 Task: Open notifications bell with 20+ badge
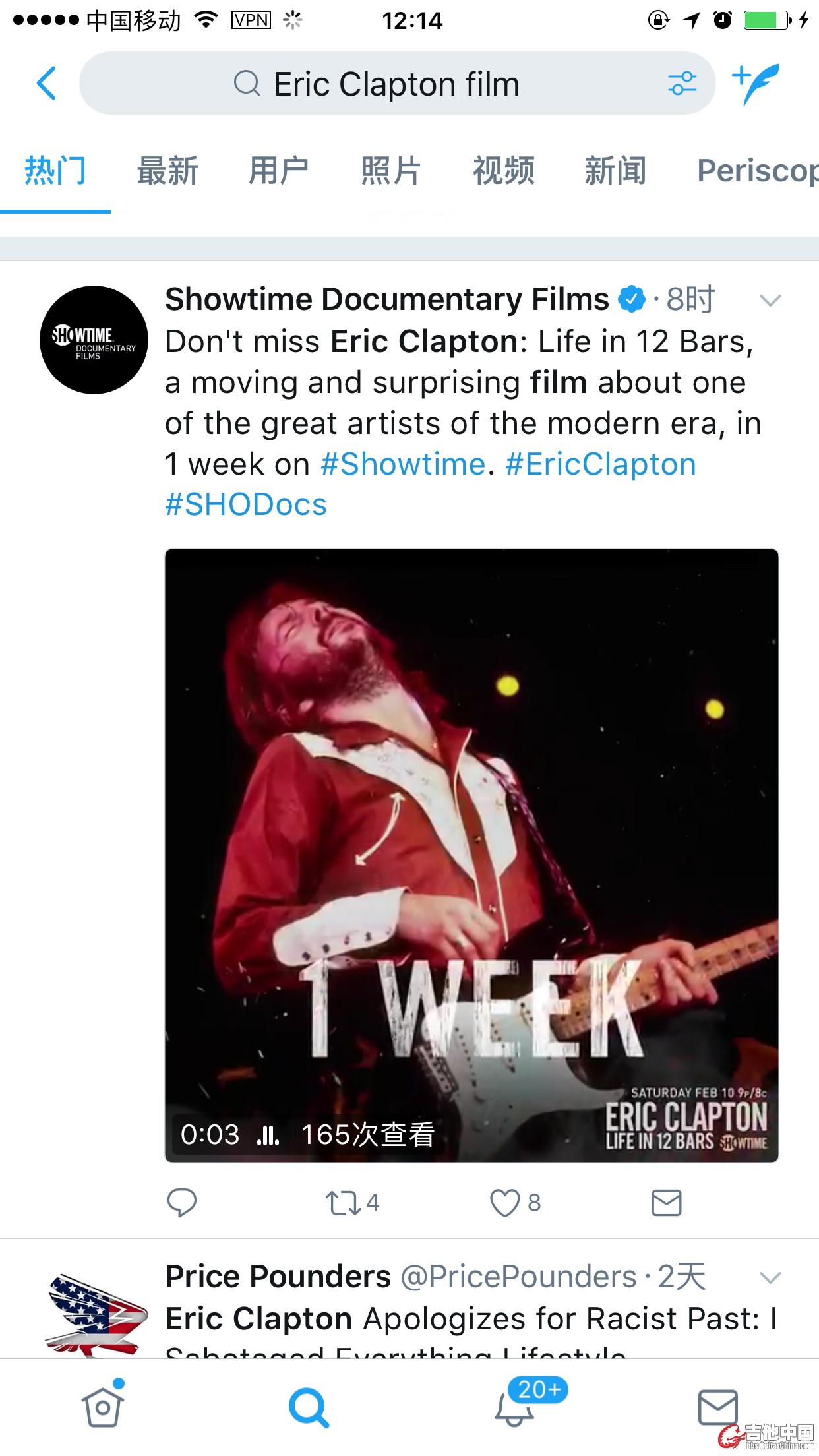click(x=514, y=1407)
